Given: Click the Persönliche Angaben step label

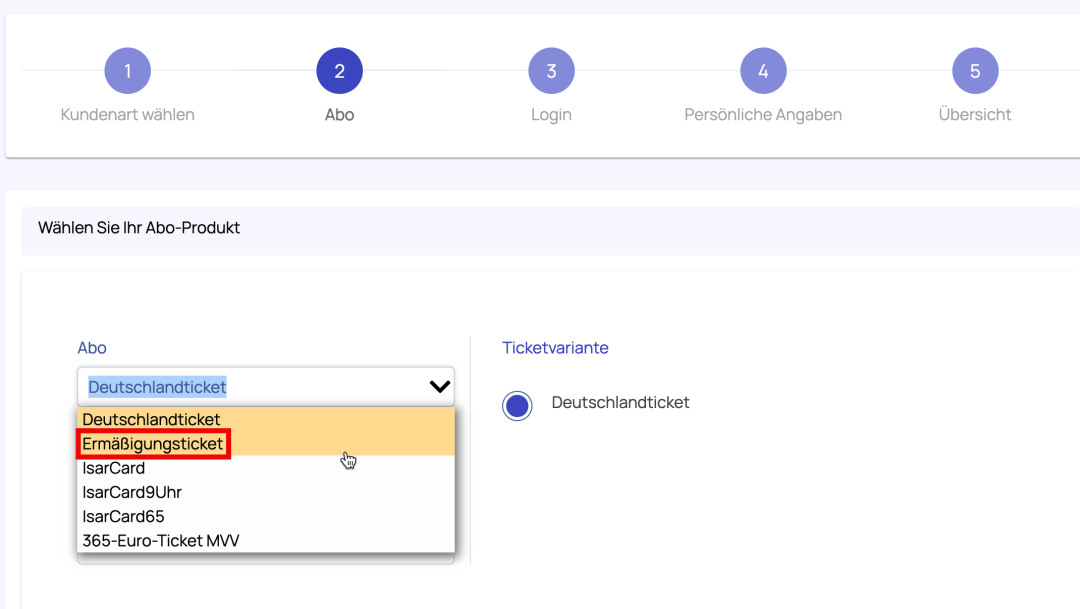Looking at the screenshot, I should 763,114.
